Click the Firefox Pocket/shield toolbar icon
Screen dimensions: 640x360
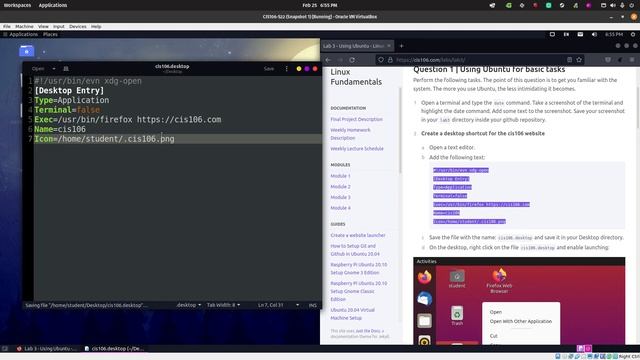(x=608, y=60)
